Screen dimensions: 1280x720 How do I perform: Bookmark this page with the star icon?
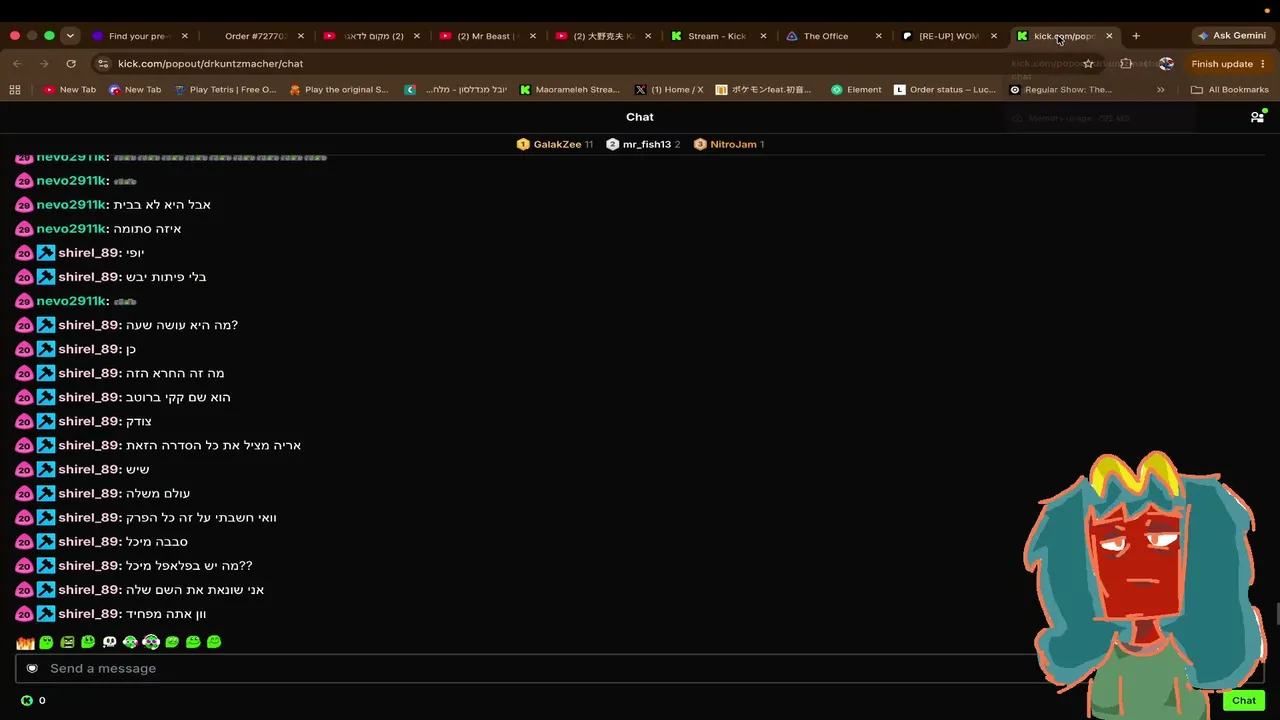(x=1088, y=63)
